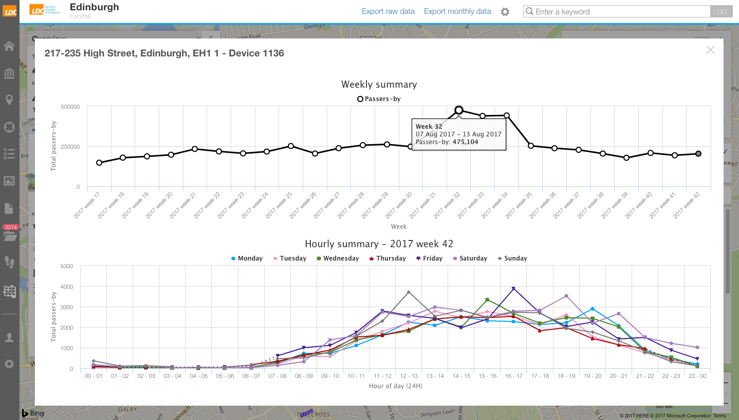Toggle Friday series in hourly legend

pyautogui.click(x=429, y=258)
